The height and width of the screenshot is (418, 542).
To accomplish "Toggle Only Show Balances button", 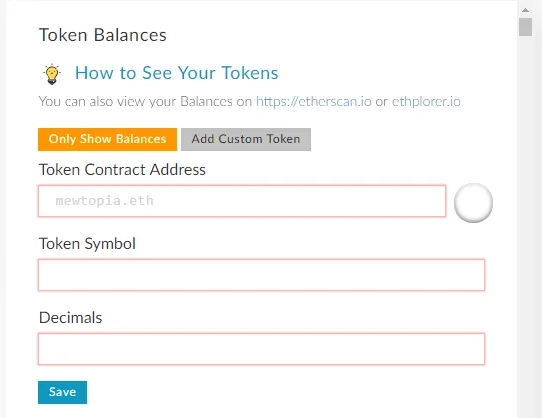I will pos(108,139).
